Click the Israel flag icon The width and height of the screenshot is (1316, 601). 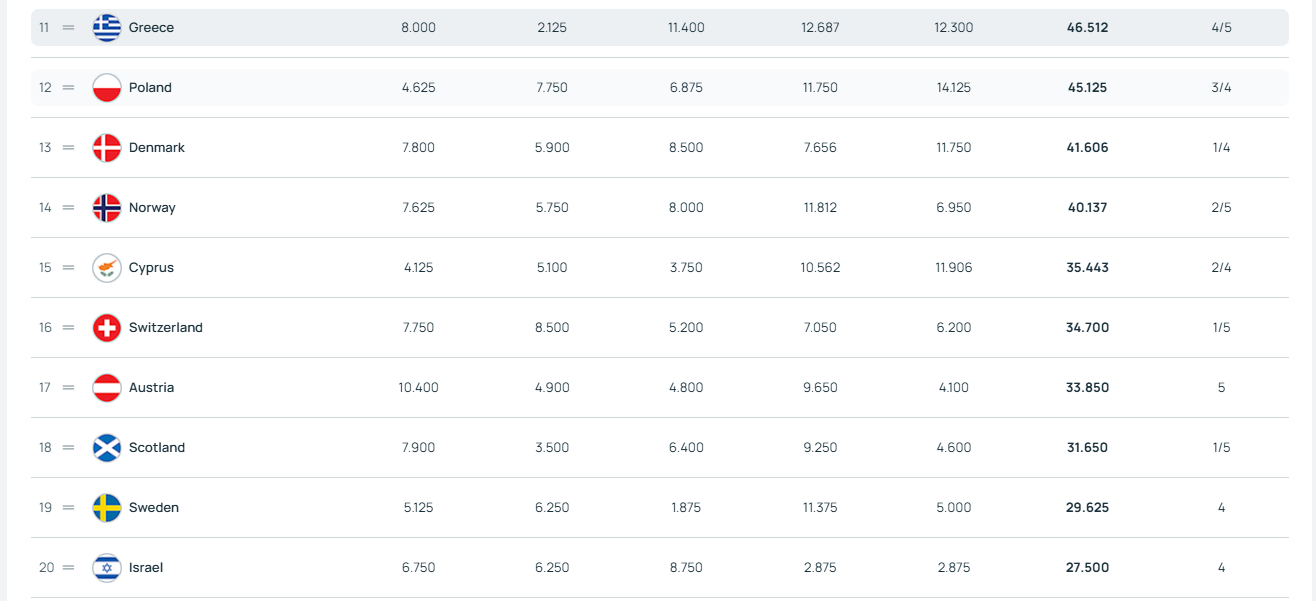click(107, 568)
